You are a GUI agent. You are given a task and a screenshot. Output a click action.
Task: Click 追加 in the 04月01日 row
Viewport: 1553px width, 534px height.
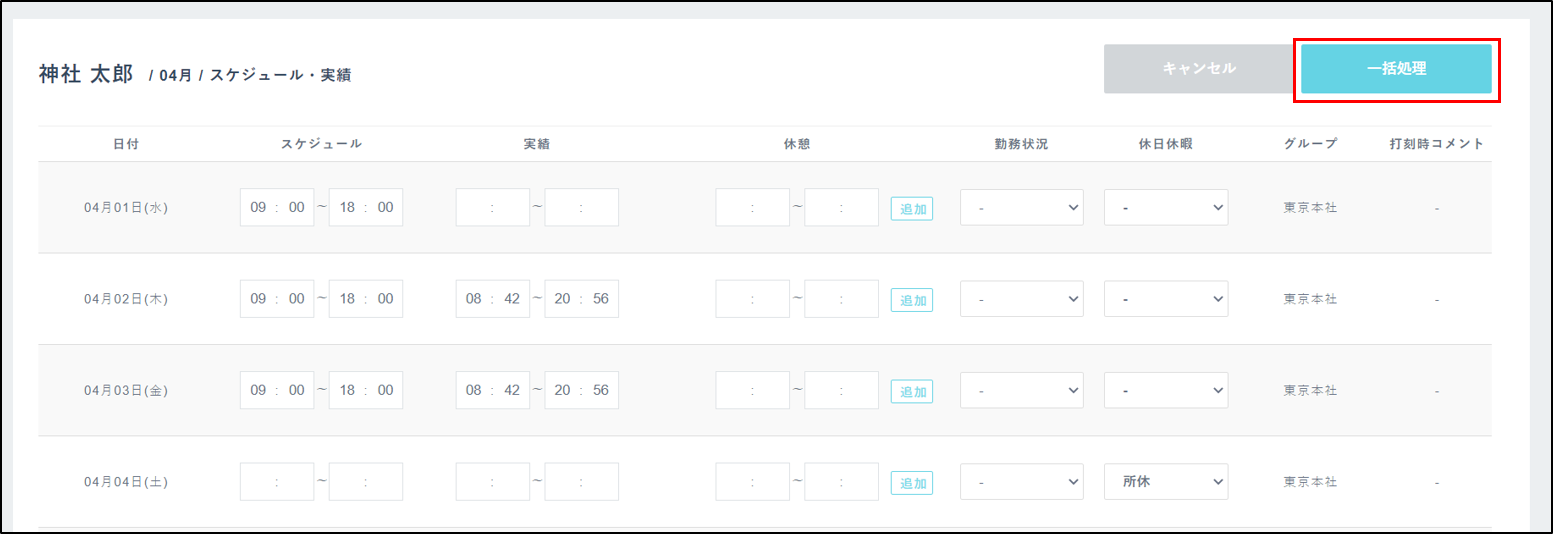coord(912,208)
